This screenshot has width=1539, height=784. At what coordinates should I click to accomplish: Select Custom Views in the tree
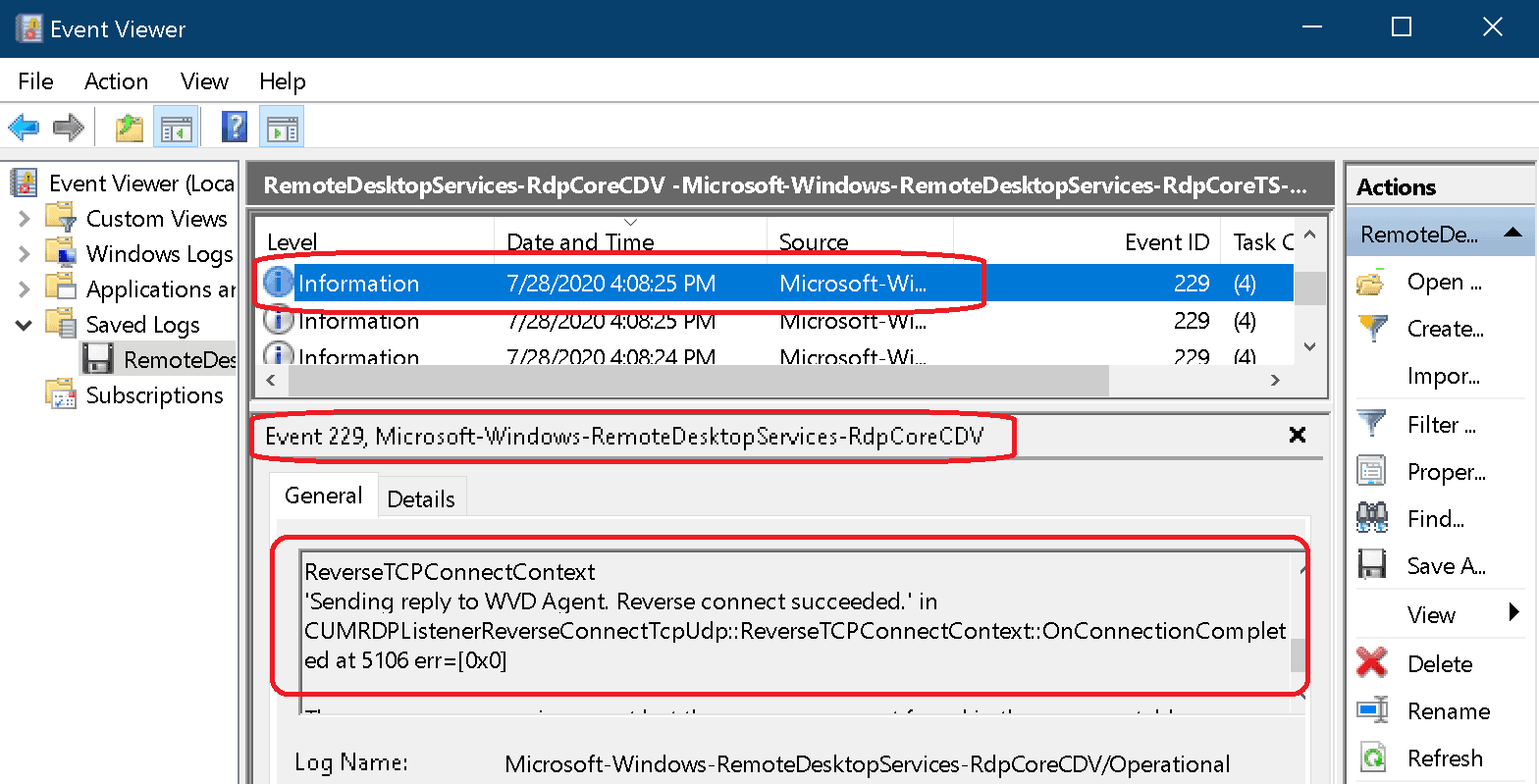pyautogui.click(x=156, y=219)
